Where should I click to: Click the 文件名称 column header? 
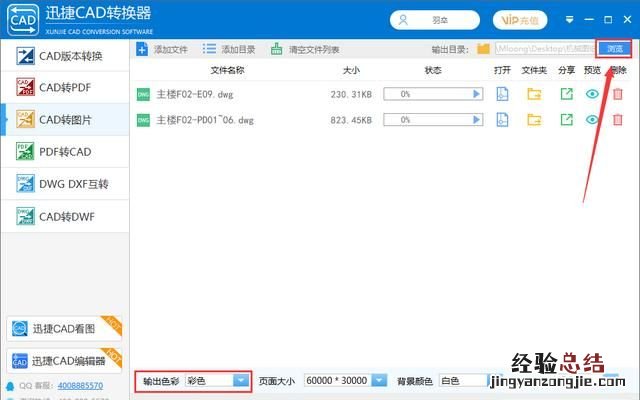click(x=227, y=70)
